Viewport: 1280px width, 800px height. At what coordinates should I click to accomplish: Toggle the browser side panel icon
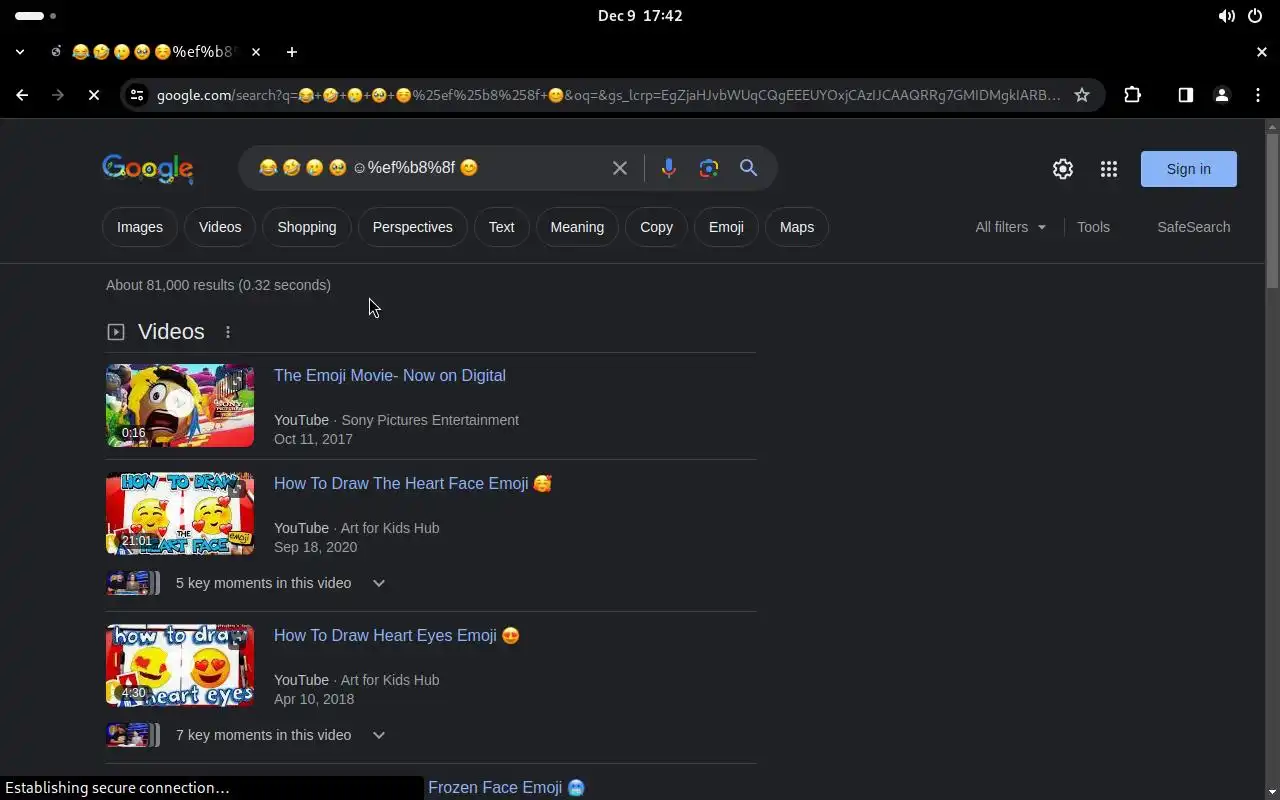(1185, 95)
